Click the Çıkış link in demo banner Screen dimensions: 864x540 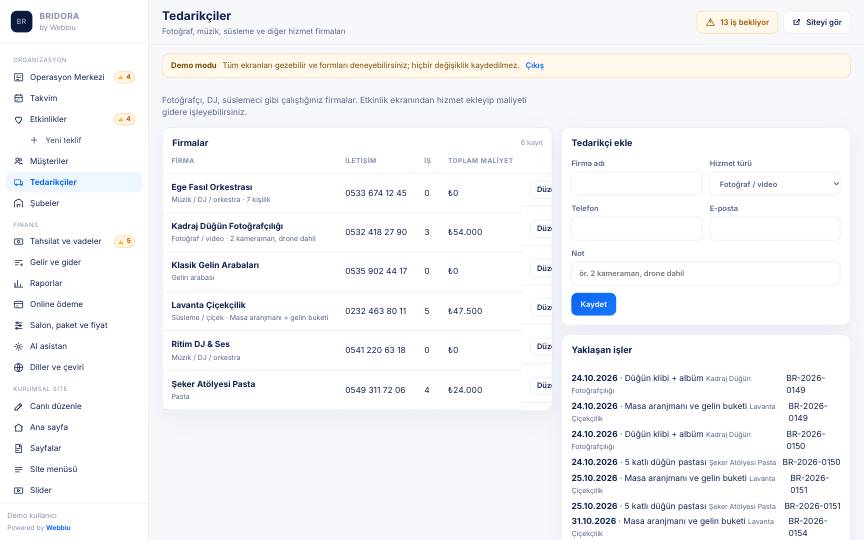click(x=534, y=65)
